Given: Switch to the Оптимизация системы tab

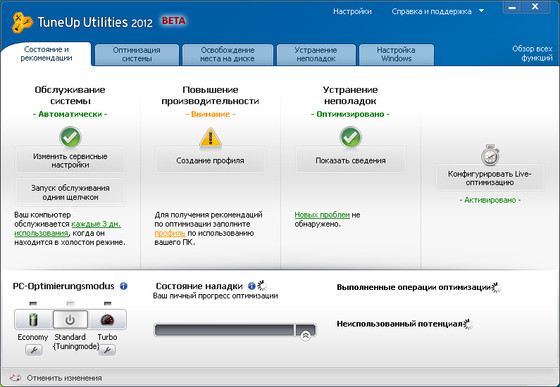Looking at the screenshot, I should [x=137, y=55].
